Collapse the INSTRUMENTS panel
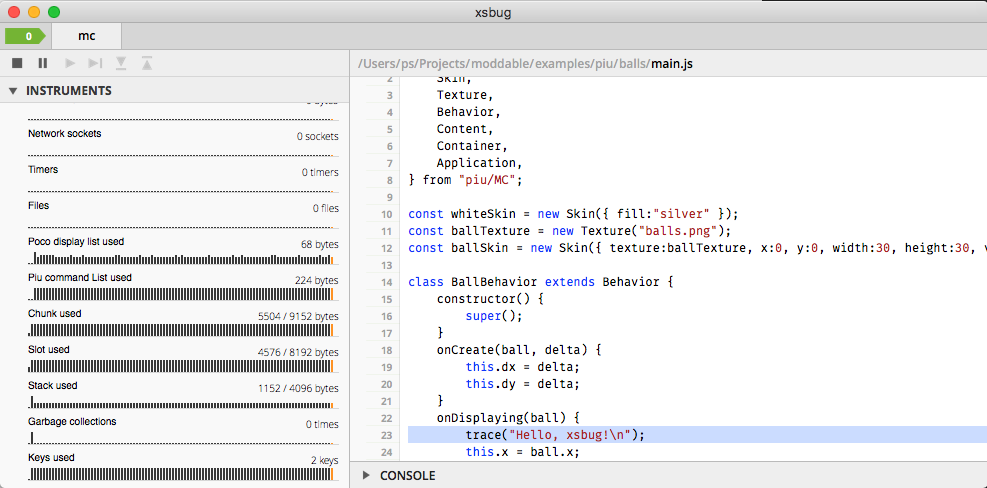Screen dimensions: 987x488 pyautogui.click(x=13, y=91)
